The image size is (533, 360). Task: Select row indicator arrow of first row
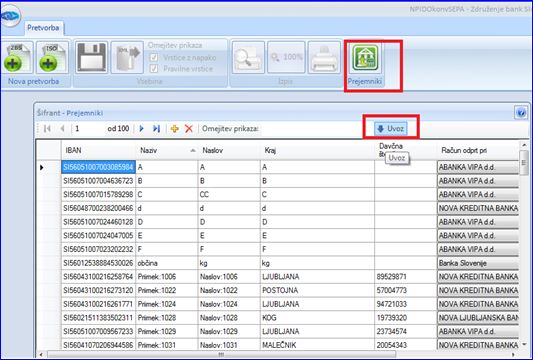[x=42, y=167]
